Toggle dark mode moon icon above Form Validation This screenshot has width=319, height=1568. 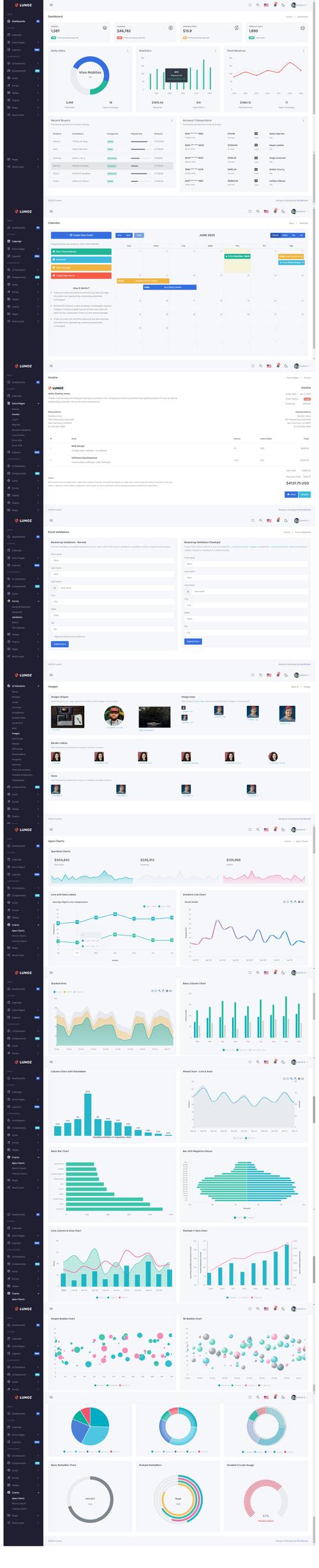point(286,521)
